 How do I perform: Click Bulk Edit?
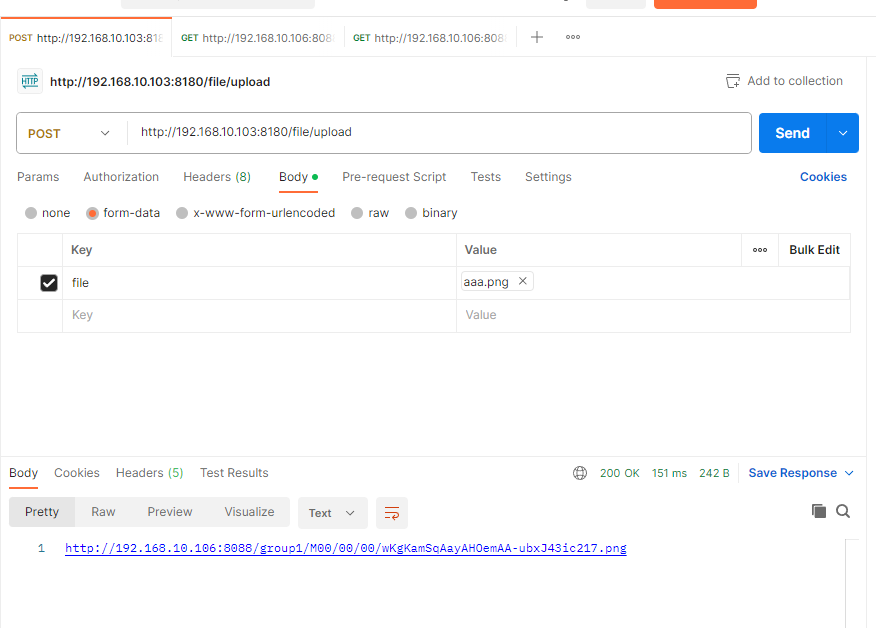pos(814,250)
